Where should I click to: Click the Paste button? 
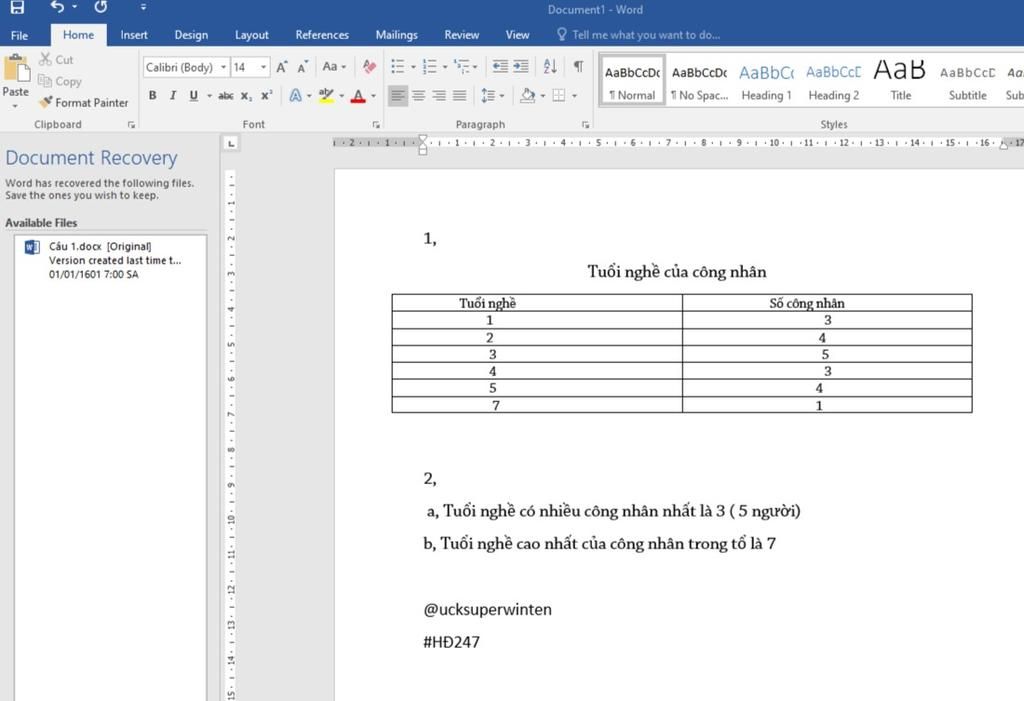(x=16, y=76)
